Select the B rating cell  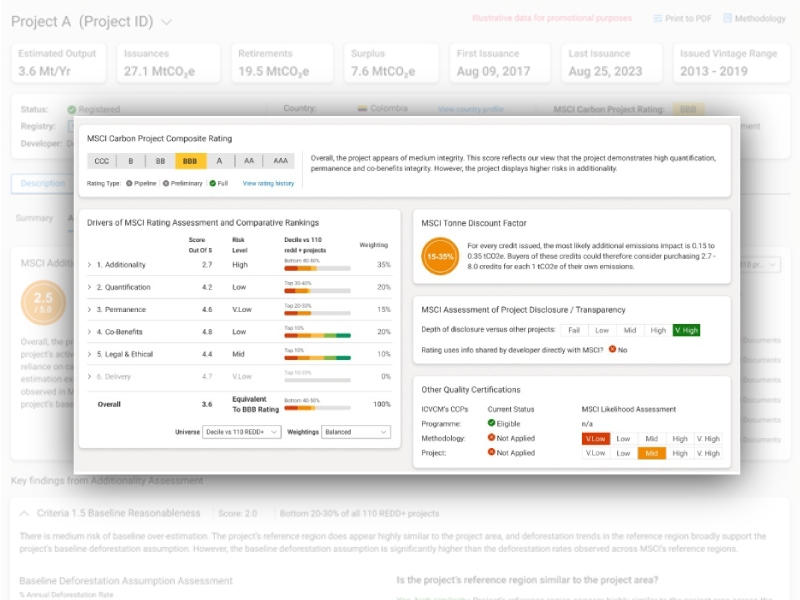point(131,161)
